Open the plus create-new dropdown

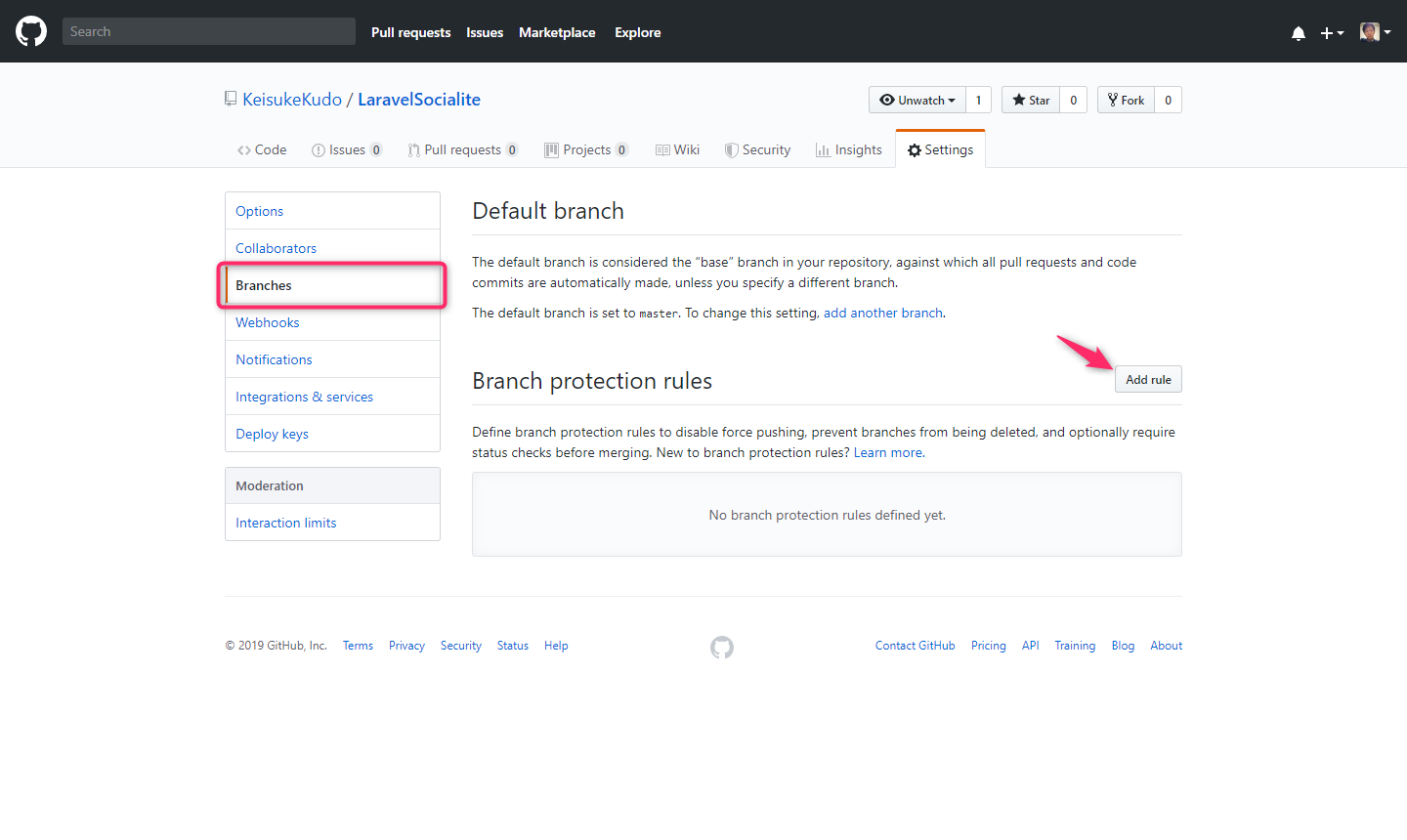coord(1332,33)
